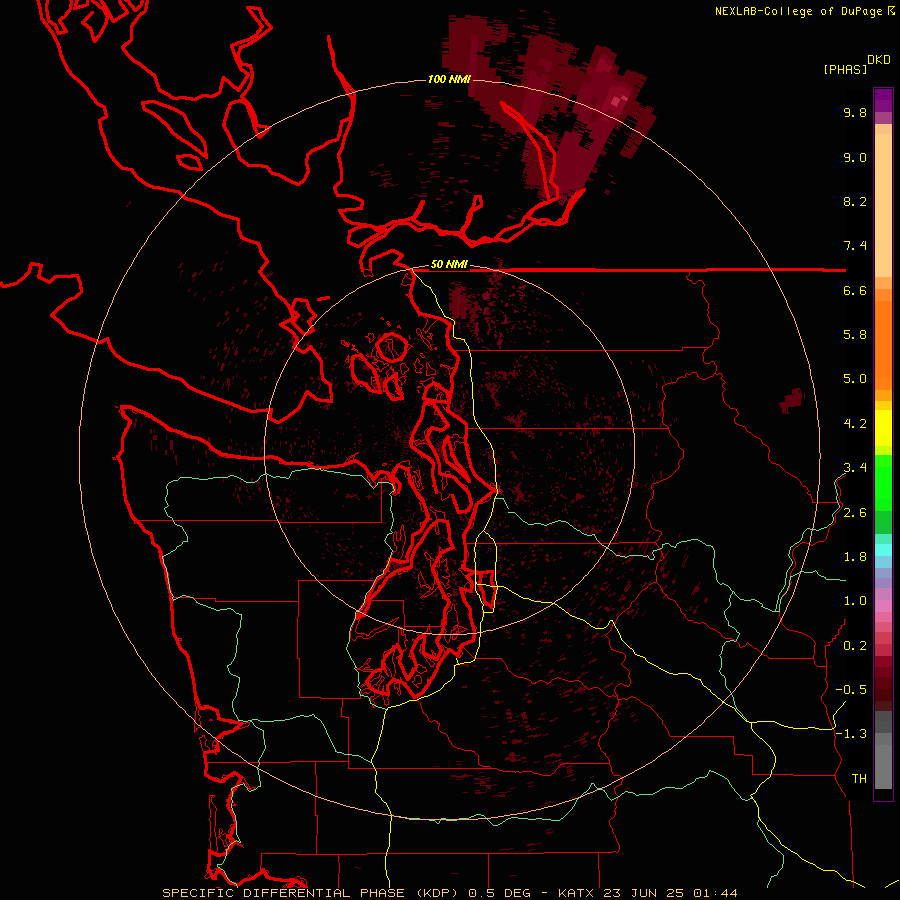The width and height of the screenshot is (900, 900).
Task: Click the [PHAS] label above color scale
Action: click(x=844, y=69)
